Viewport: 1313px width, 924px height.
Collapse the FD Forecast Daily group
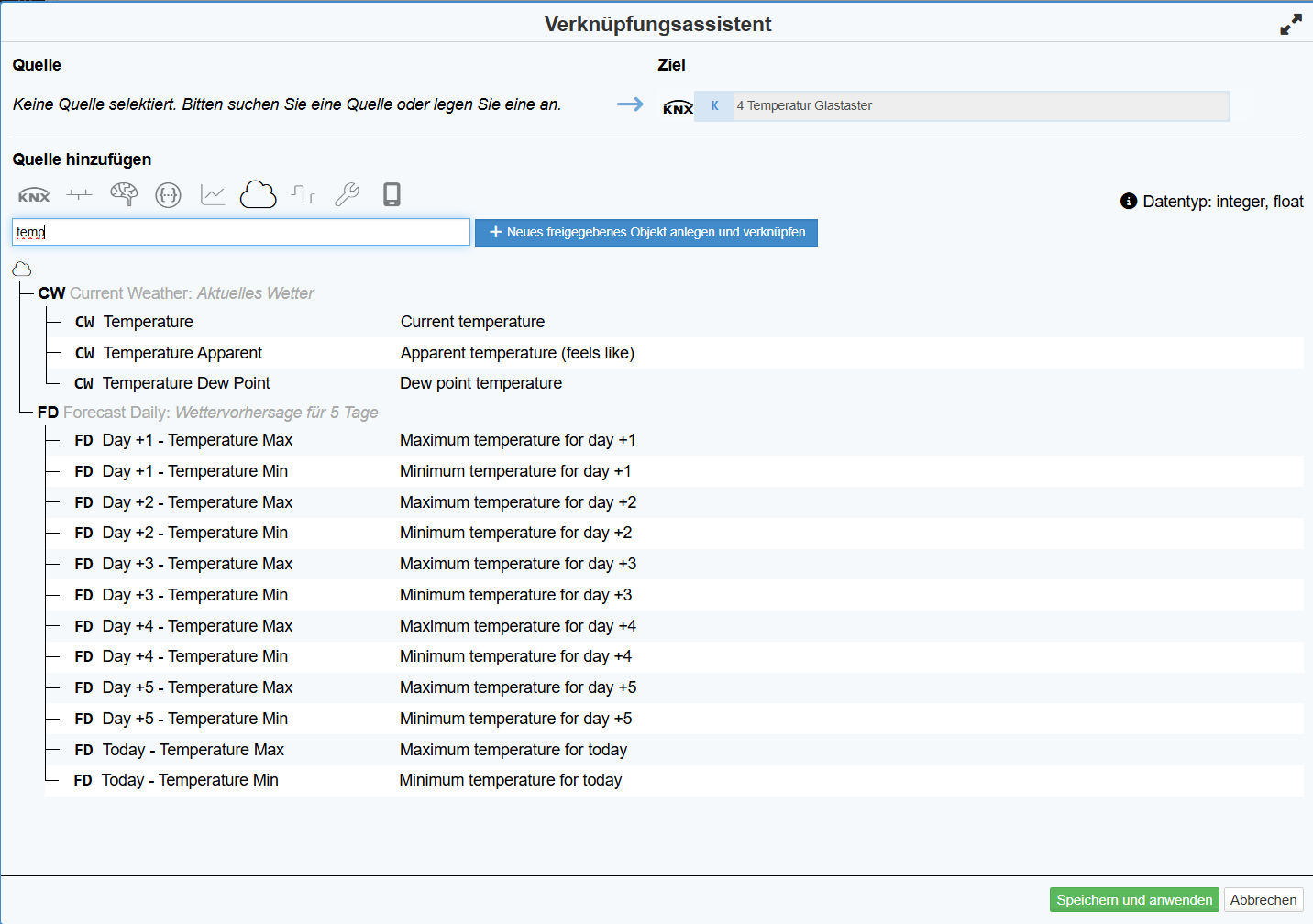[48, 412]
